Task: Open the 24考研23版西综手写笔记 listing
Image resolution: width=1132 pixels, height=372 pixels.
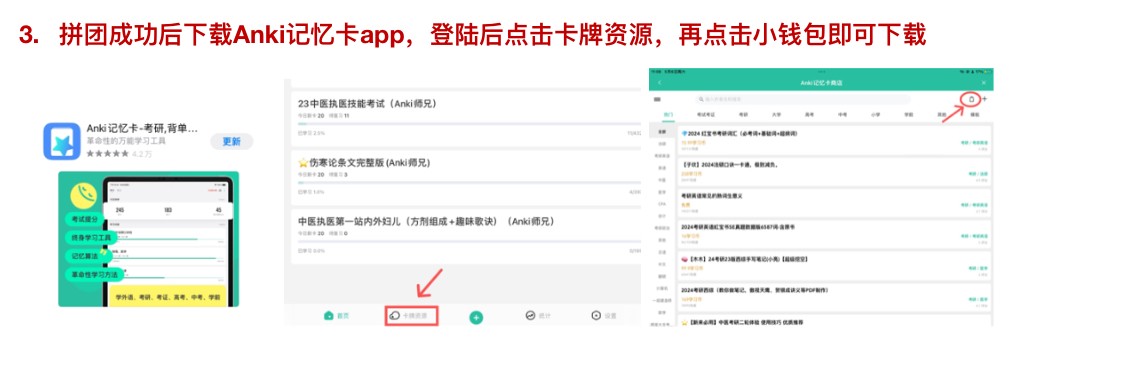Action: click(x=835, y=265)
